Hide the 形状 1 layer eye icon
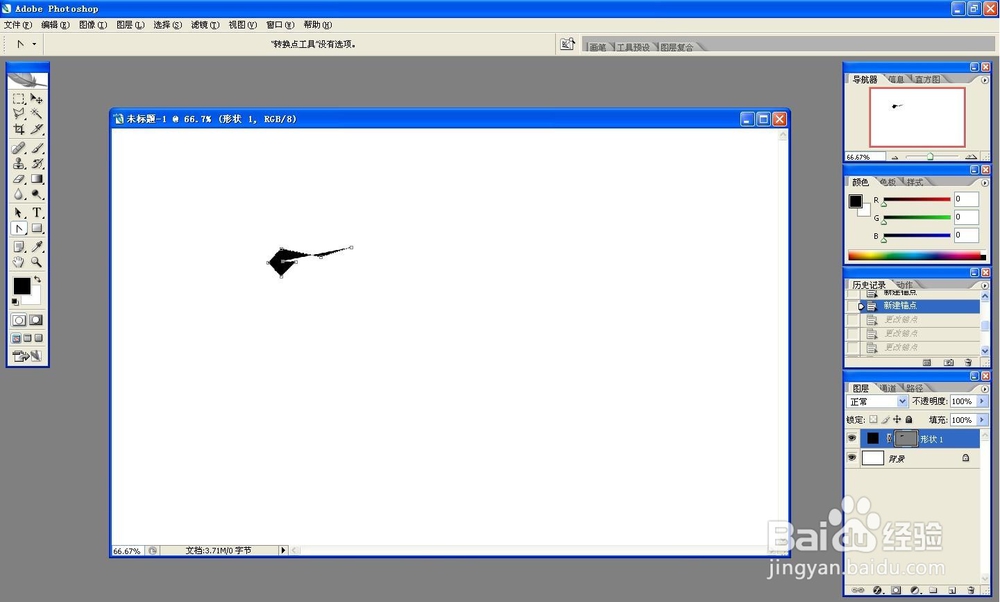The width and height of the screenshot is (1000, 602). (852, 438)
